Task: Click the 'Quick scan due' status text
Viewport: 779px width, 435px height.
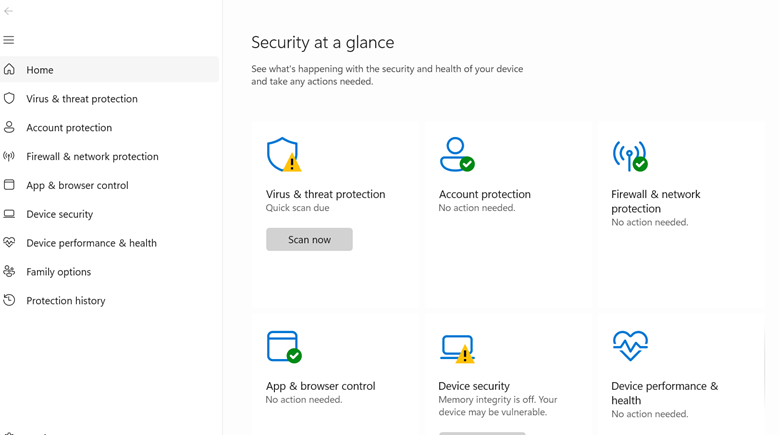Action: pyautogui.click(x=297, y=208)
